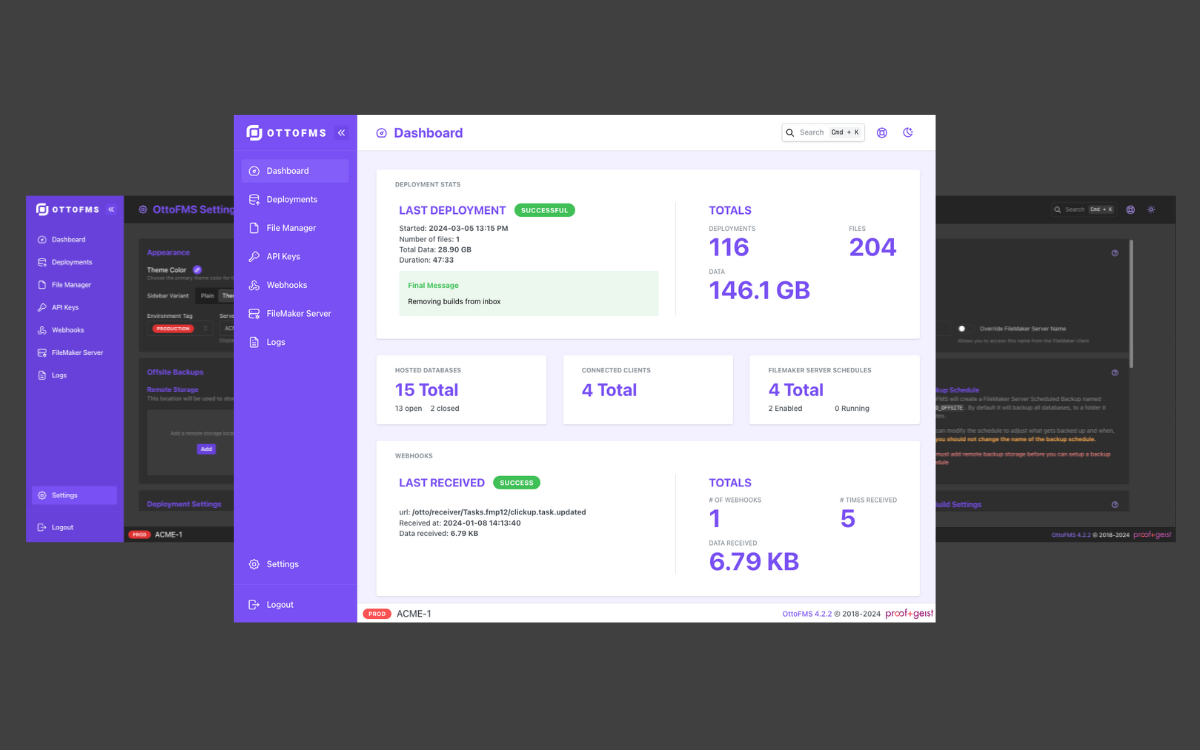Select the Plain sidebar variant in Settings
This screenshot has width=1200, height=750.
point(208,295)
